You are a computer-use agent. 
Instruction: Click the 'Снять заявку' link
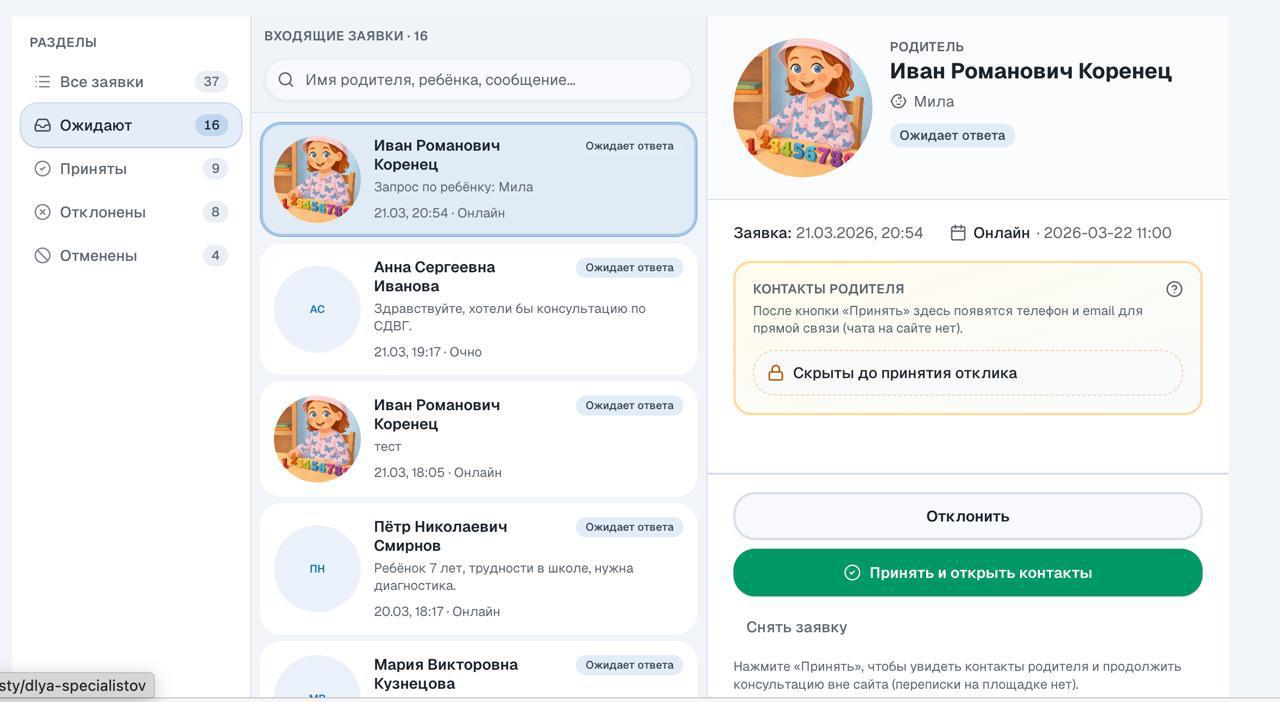click(796, 626)
